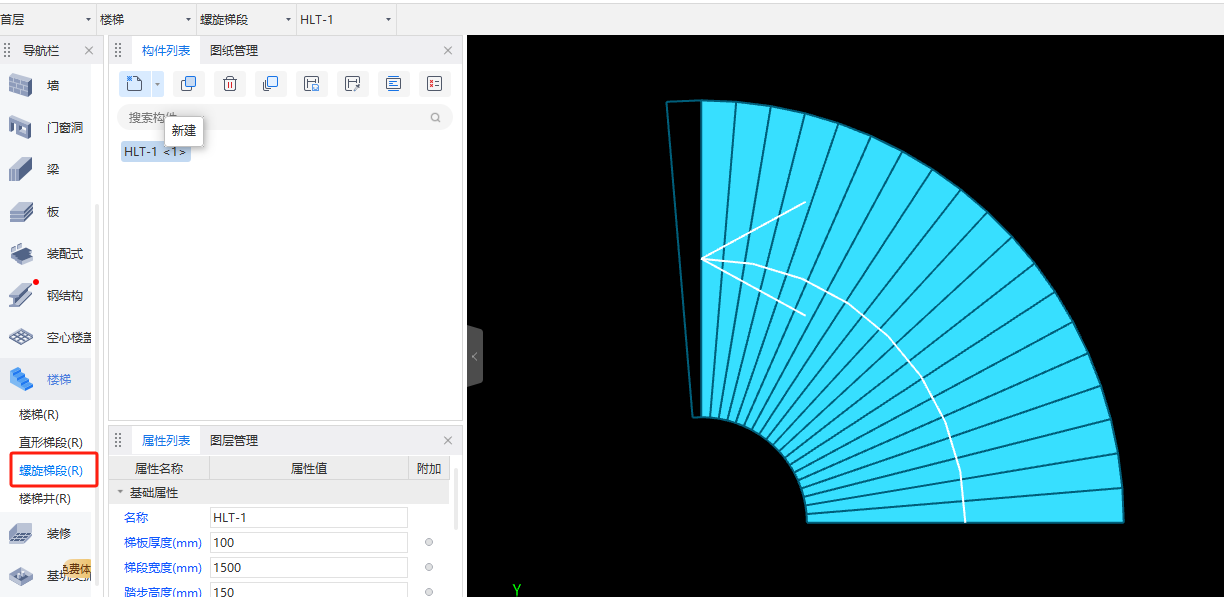
Task: Switch to the 属性列表 tab
Action: tap(166, 440)
